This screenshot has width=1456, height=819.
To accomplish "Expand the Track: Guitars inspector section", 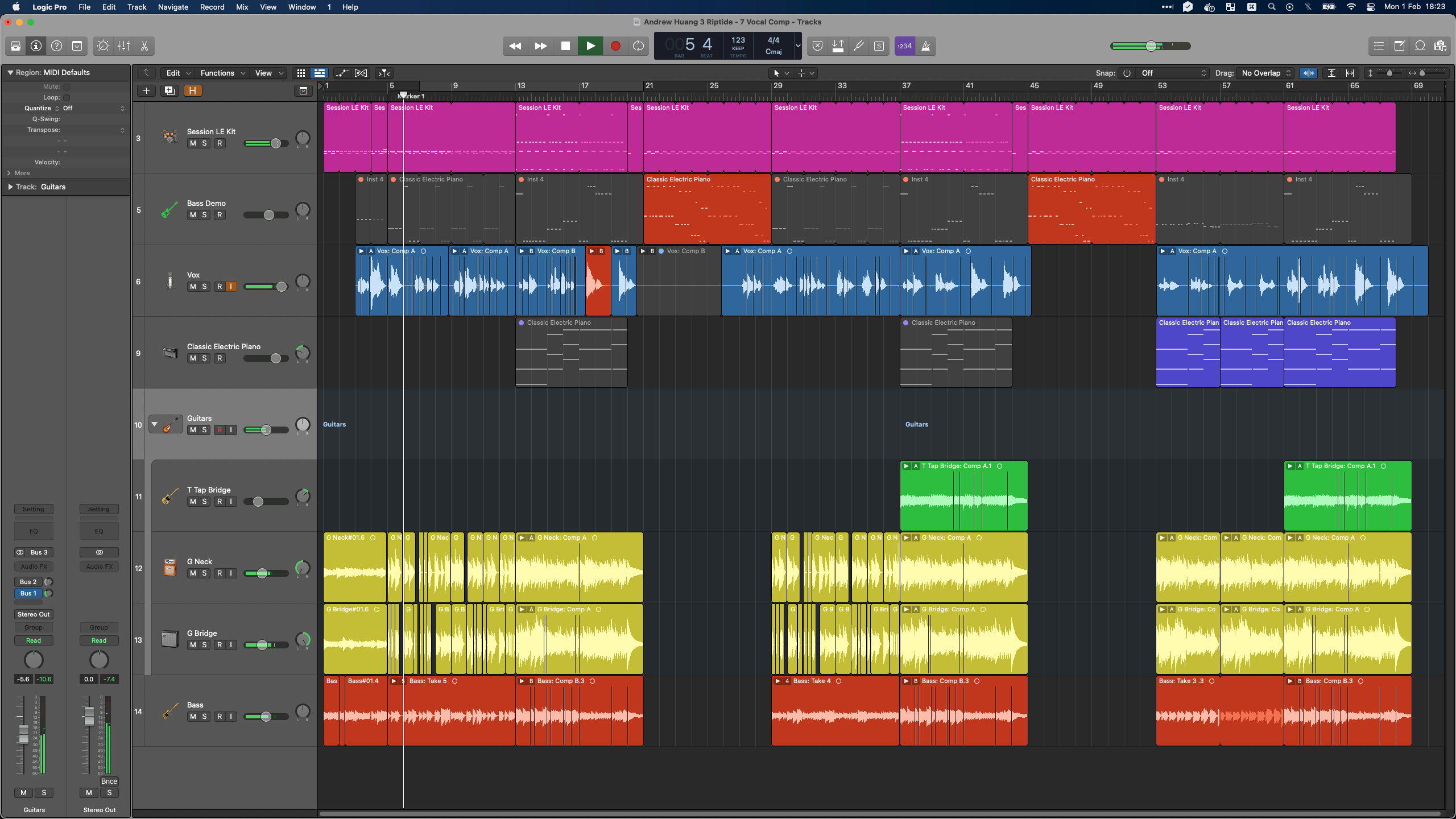I will tap(10, 187).
